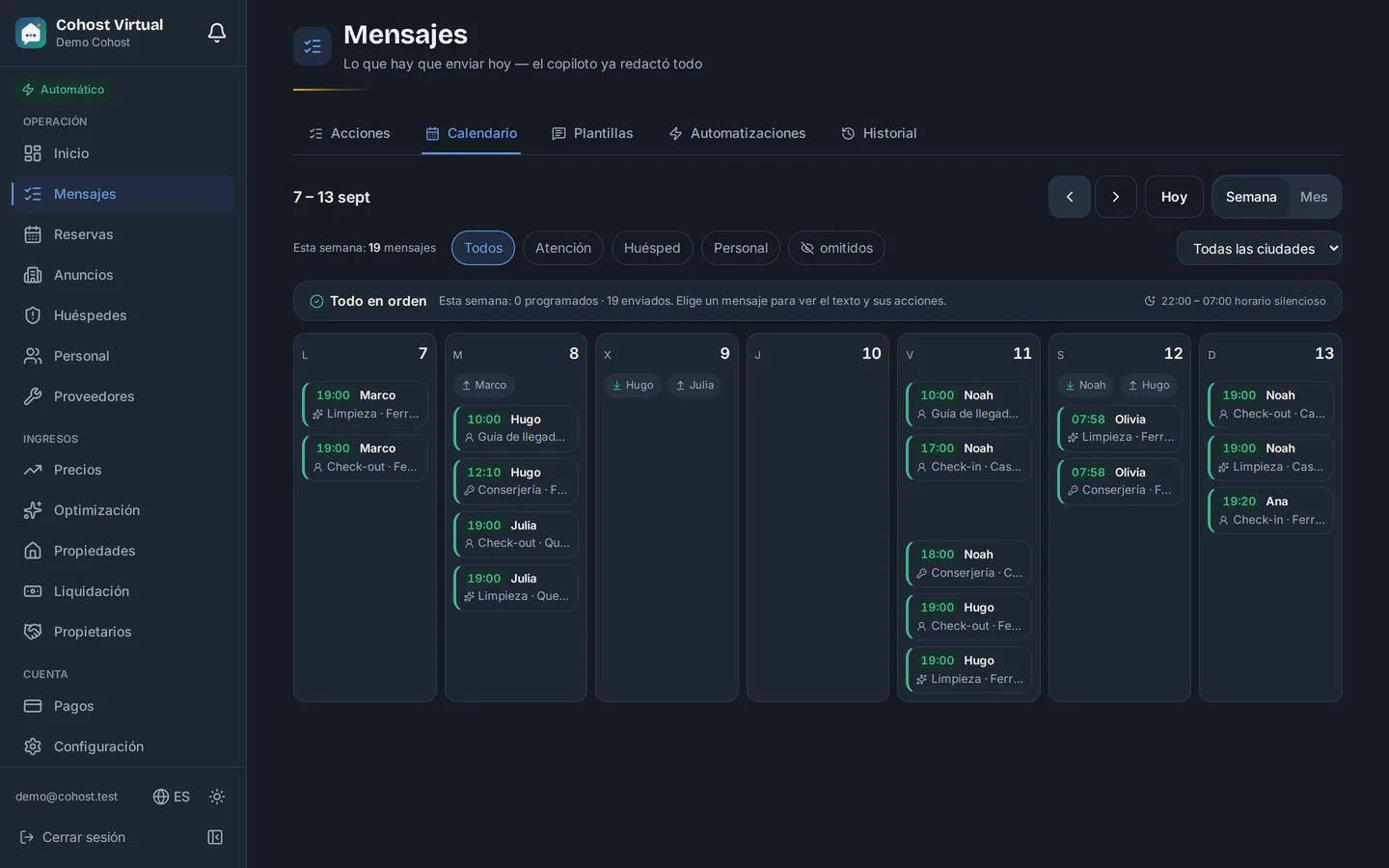
Task: Open 18:00 Noah Conserjería message
Action: pyautogui.click(x=968, y=563)
